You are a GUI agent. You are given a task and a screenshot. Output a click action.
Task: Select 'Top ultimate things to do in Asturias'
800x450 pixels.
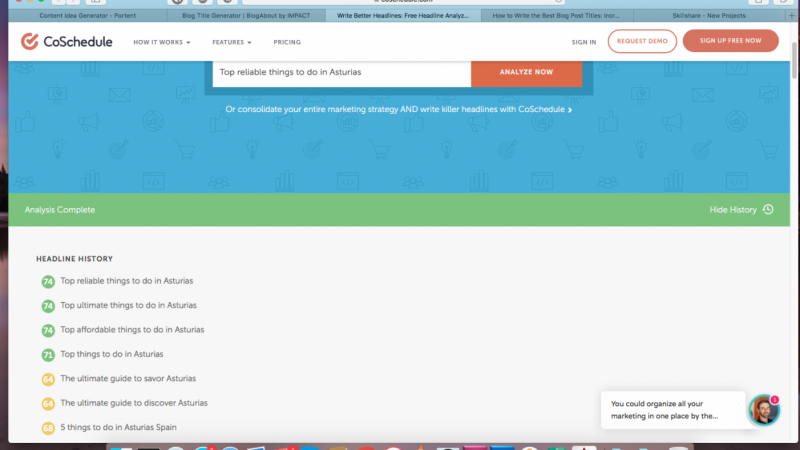(128, 306)
